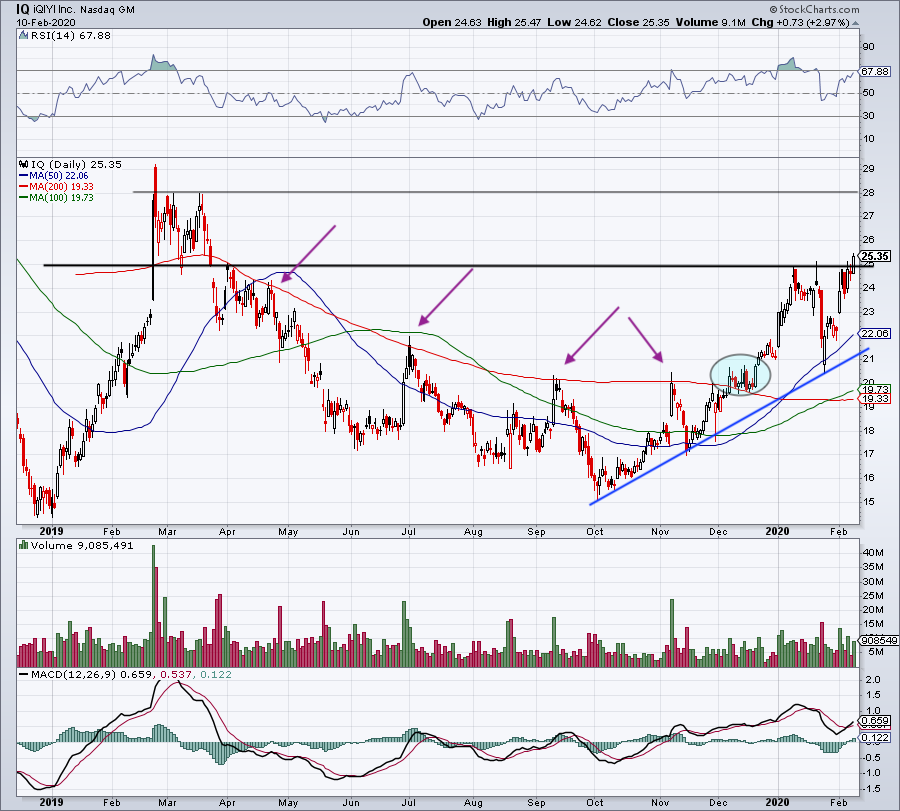Click the MACD legend line icon

pyautogui.click(x=23, y=674)
